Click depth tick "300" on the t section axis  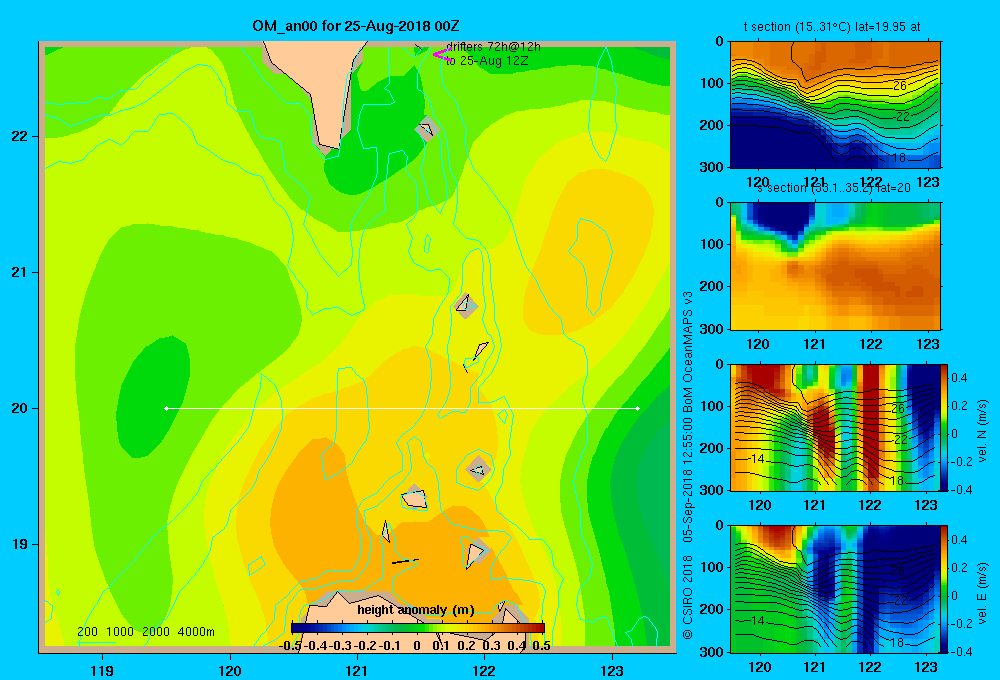pos(712,167)
